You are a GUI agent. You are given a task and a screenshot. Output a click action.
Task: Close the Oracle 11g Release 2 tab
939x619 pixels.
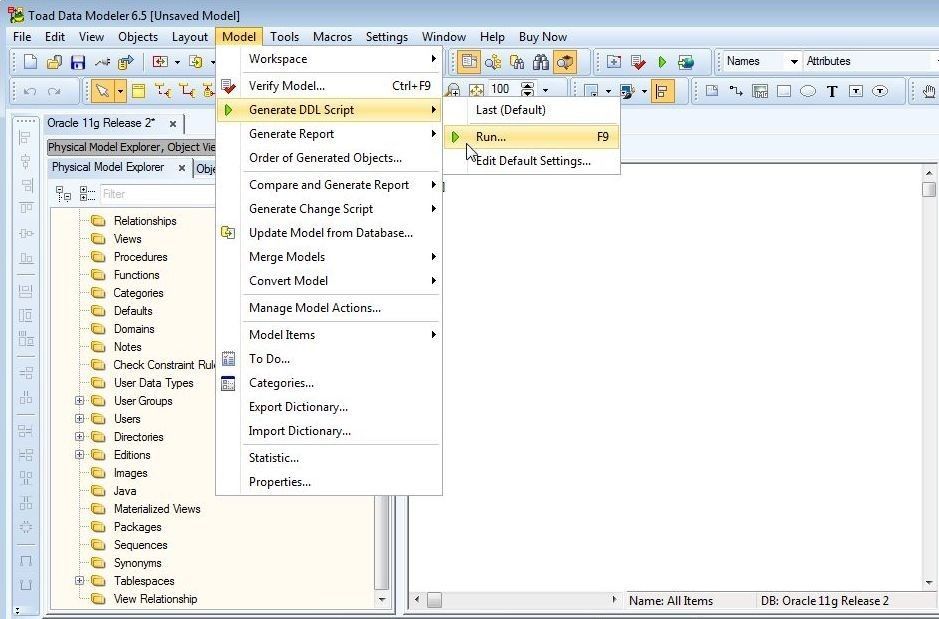click(172, 124)
